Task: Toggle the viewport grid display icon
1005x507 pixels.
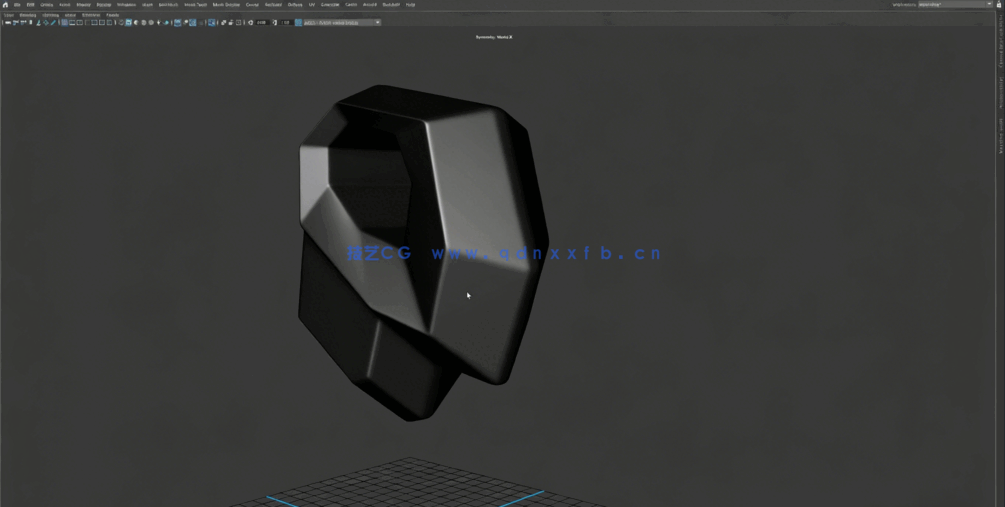Action: [64, 22]
